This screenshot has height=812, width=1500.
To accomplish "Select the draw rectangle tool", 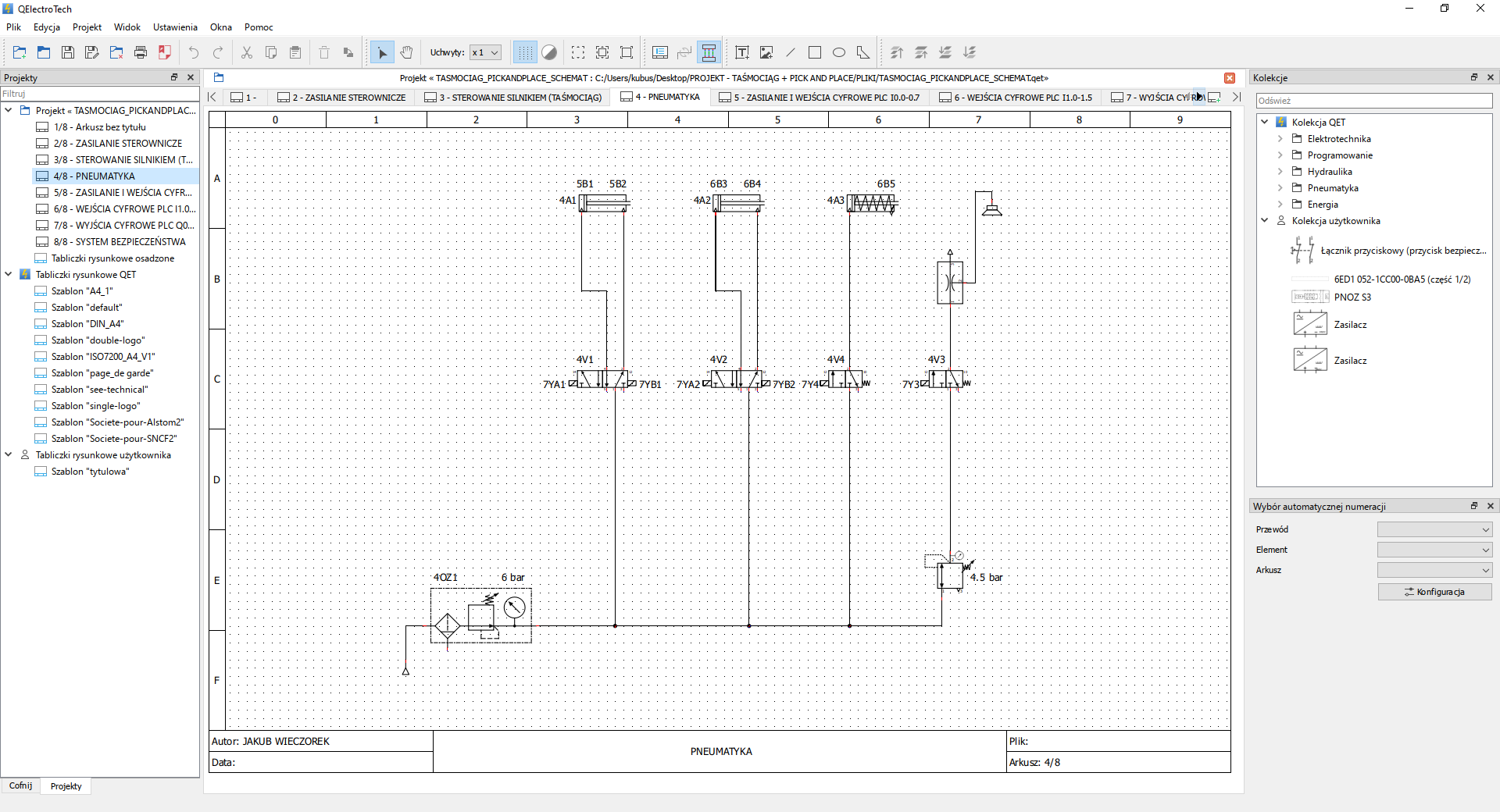I will click(x=815, y=52).
